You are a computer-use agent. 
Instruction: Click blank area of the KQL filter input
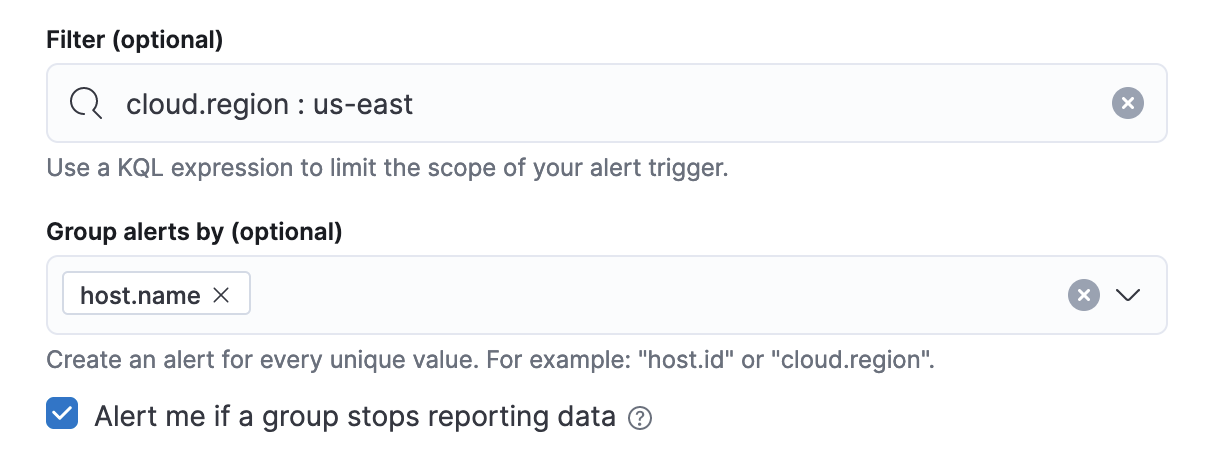coord(750,103)
